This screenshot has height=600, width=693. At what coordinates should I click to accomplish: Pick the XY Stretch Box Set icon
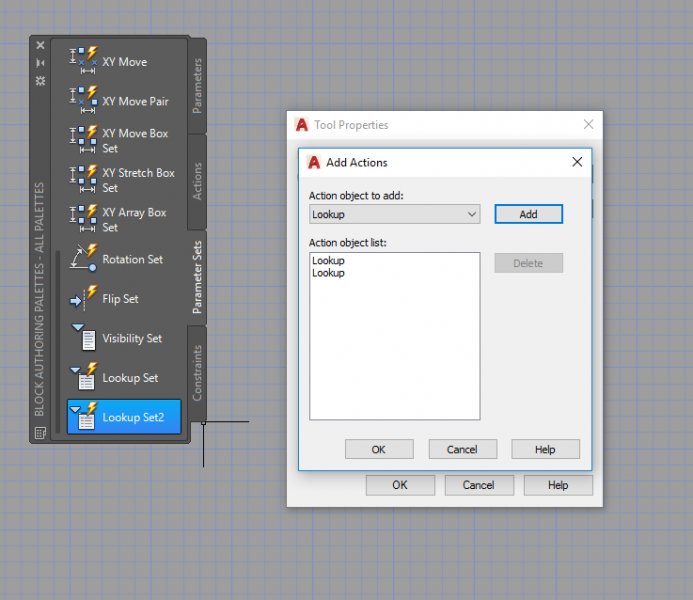click(84, 179)
